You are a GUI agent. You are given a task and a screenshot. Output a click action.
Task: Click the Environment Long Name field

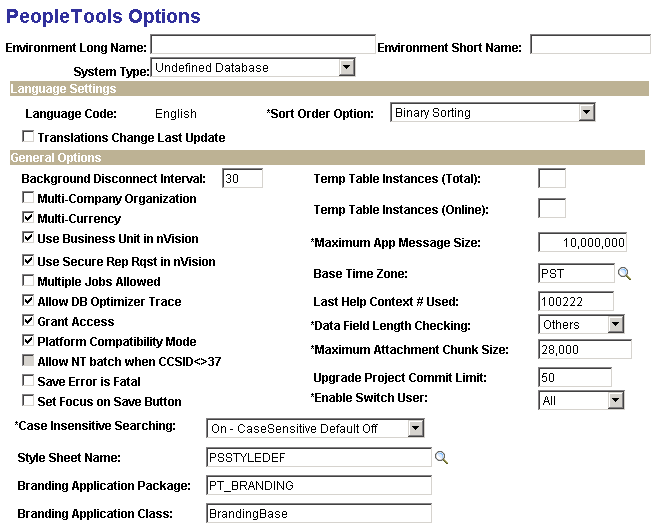[263, 44]
